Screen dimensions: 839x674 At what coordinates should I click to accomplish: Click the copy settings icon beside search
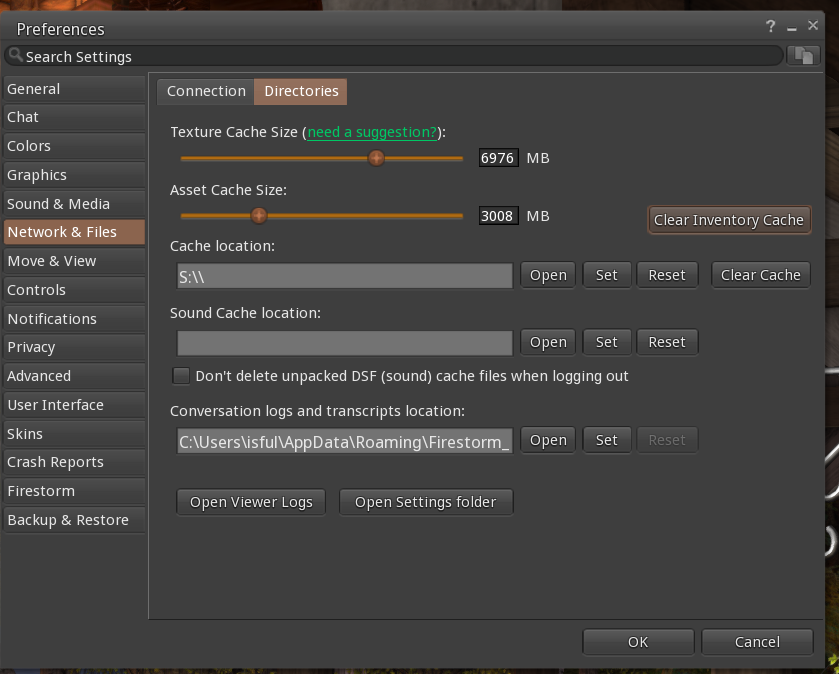click(x=803, y=56)
